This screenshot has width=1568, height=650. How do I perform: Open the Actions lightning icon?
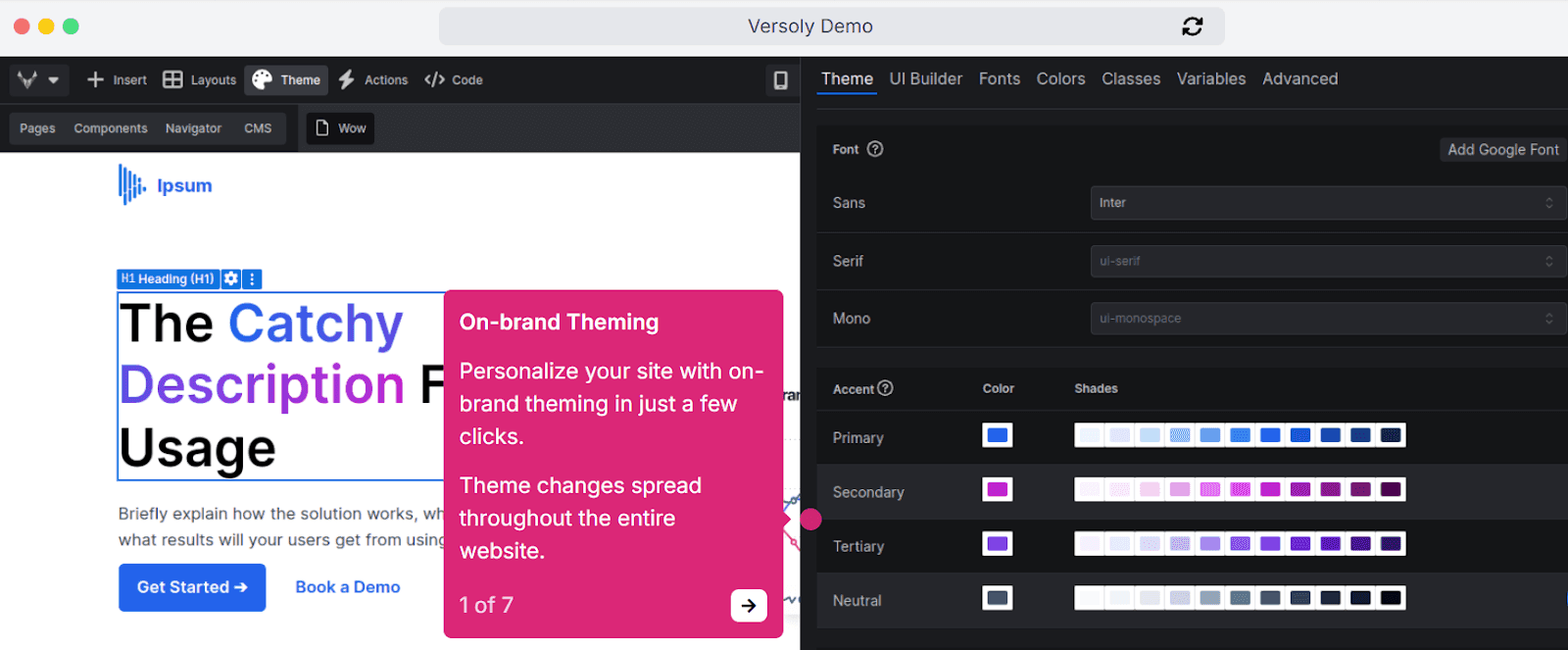click(347, 79)
